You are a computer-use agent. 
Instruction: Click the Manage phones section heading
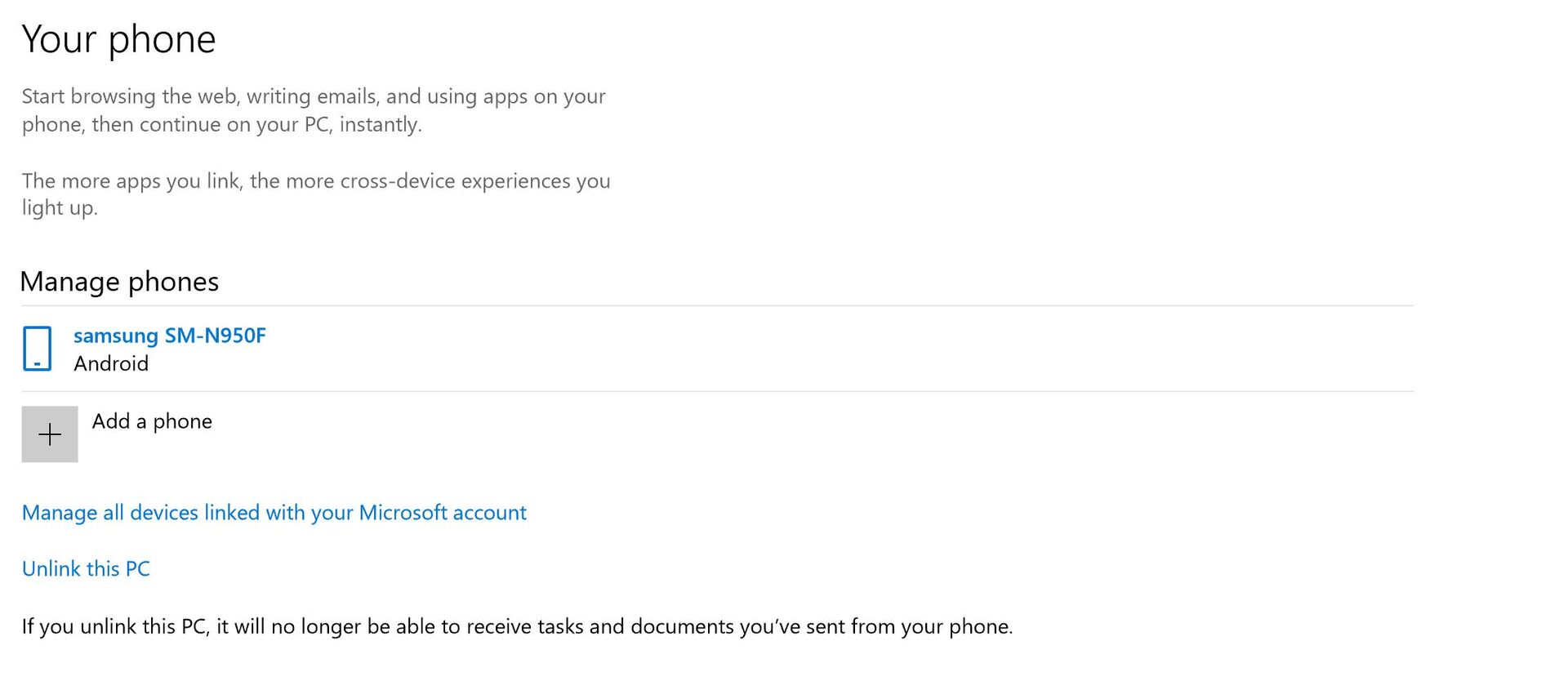(119, 282)
